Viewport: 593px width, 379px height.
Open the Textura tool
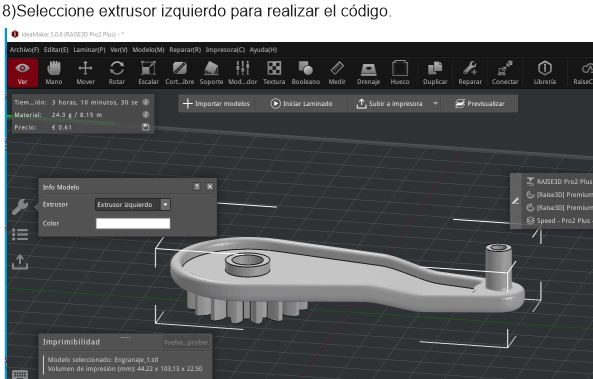coord(274,73)
